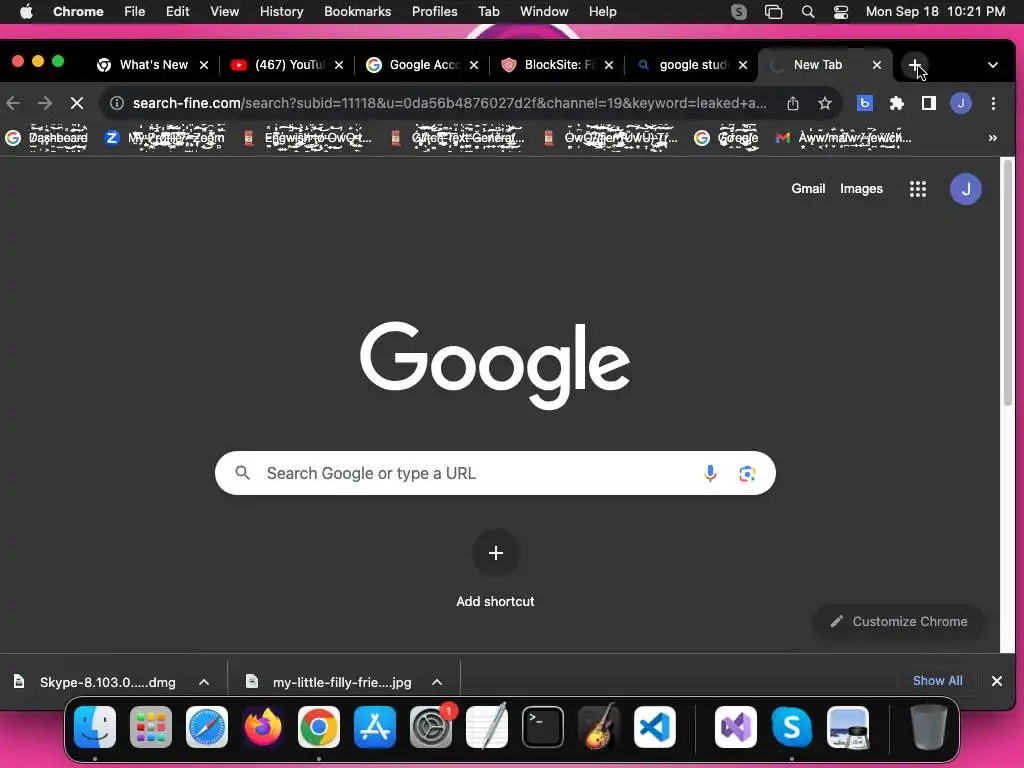Click Customize Chrome button

(x=899, y=621)
